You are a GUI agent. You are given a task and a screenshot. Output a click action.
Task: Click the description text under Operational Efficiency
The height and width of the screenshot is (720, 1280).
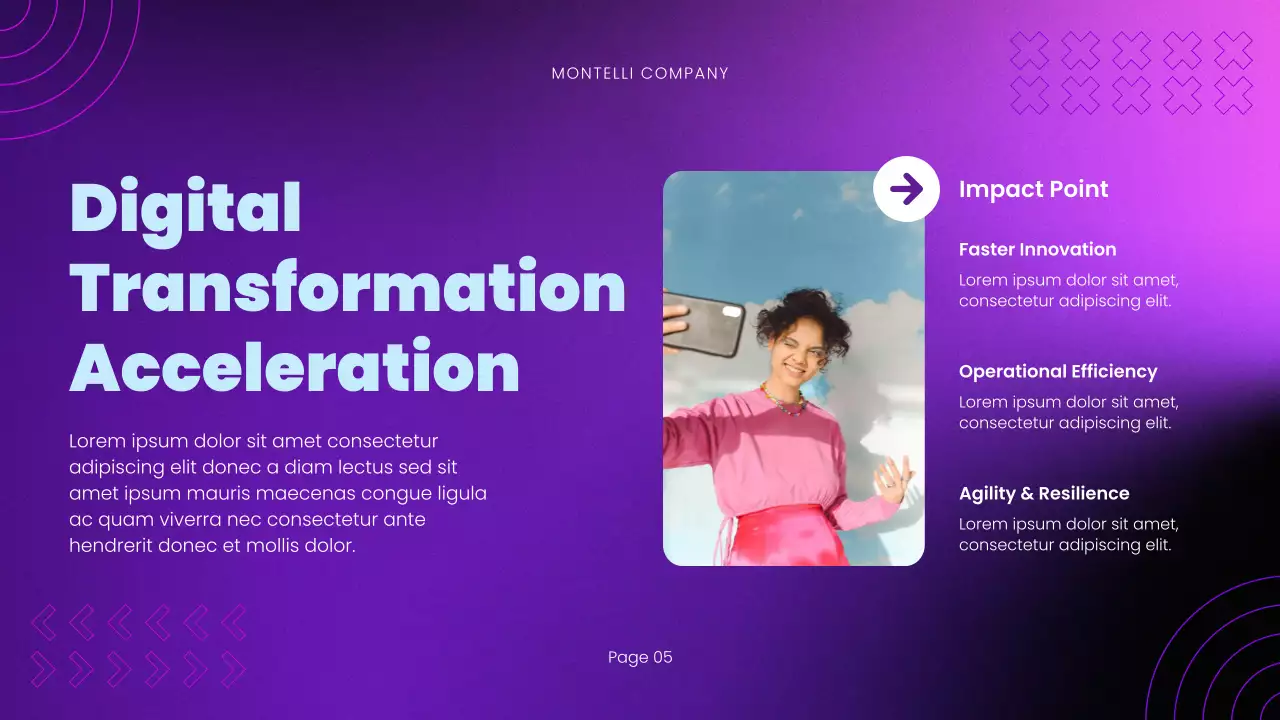tap(1069, 412)
